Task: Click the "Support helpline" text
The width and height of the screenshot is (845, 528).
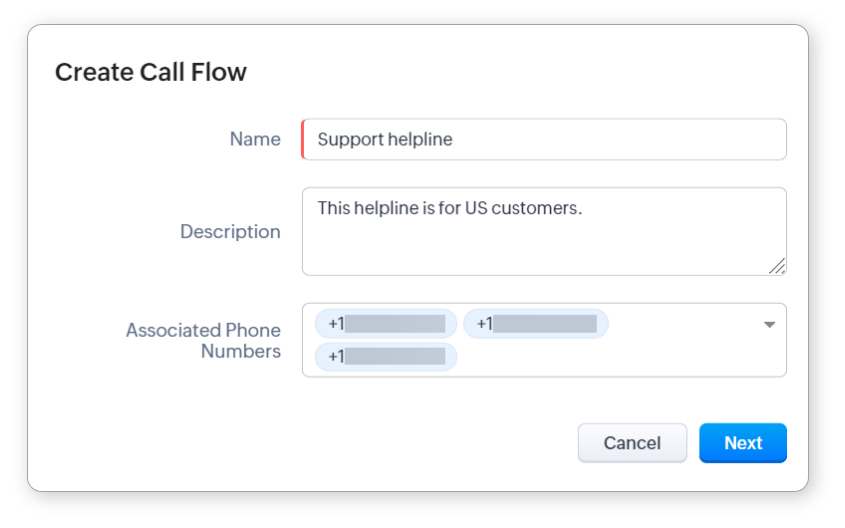Action: [x=385, y=140]
